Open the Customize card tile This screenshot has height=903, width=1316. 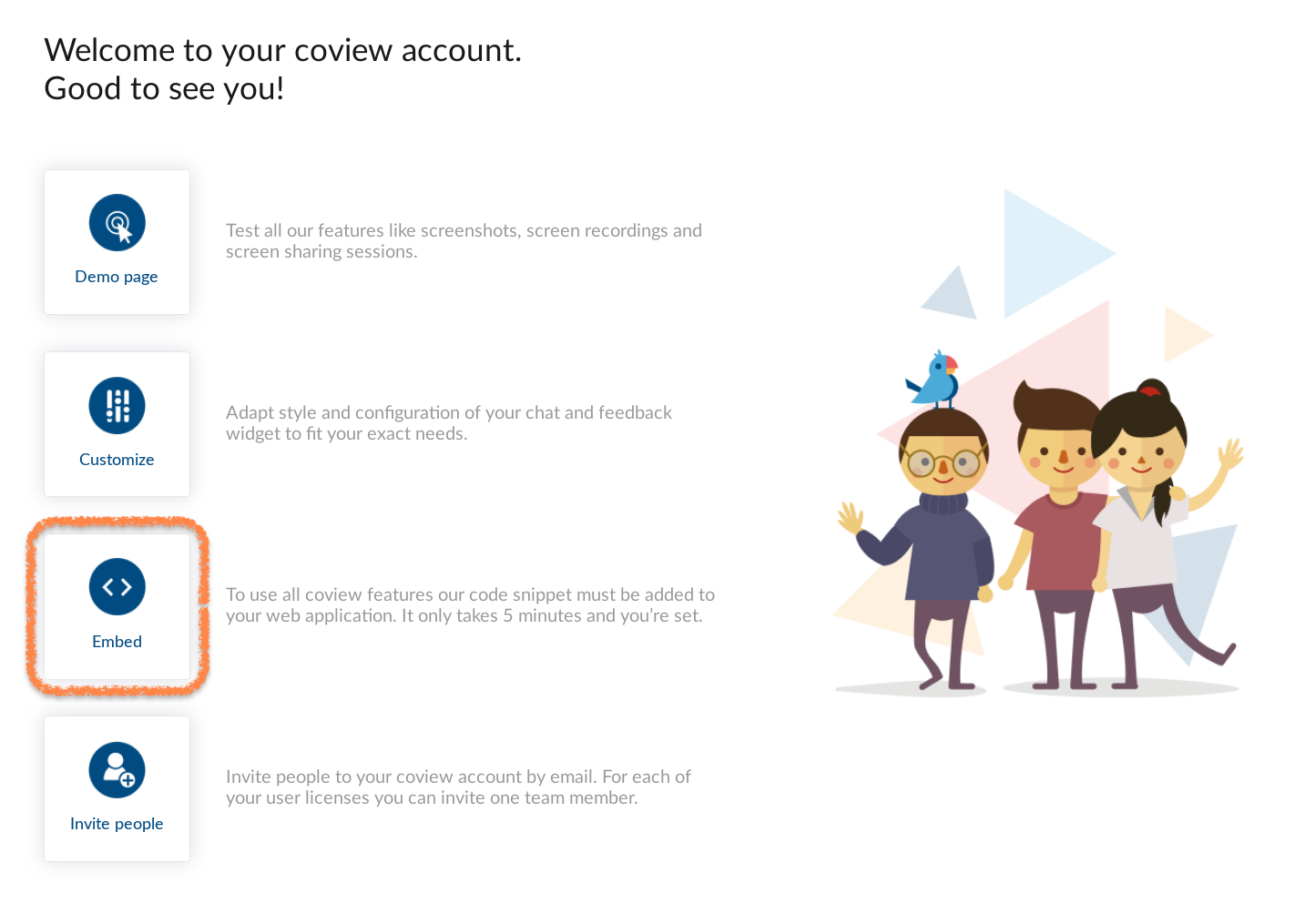point(117,424)
